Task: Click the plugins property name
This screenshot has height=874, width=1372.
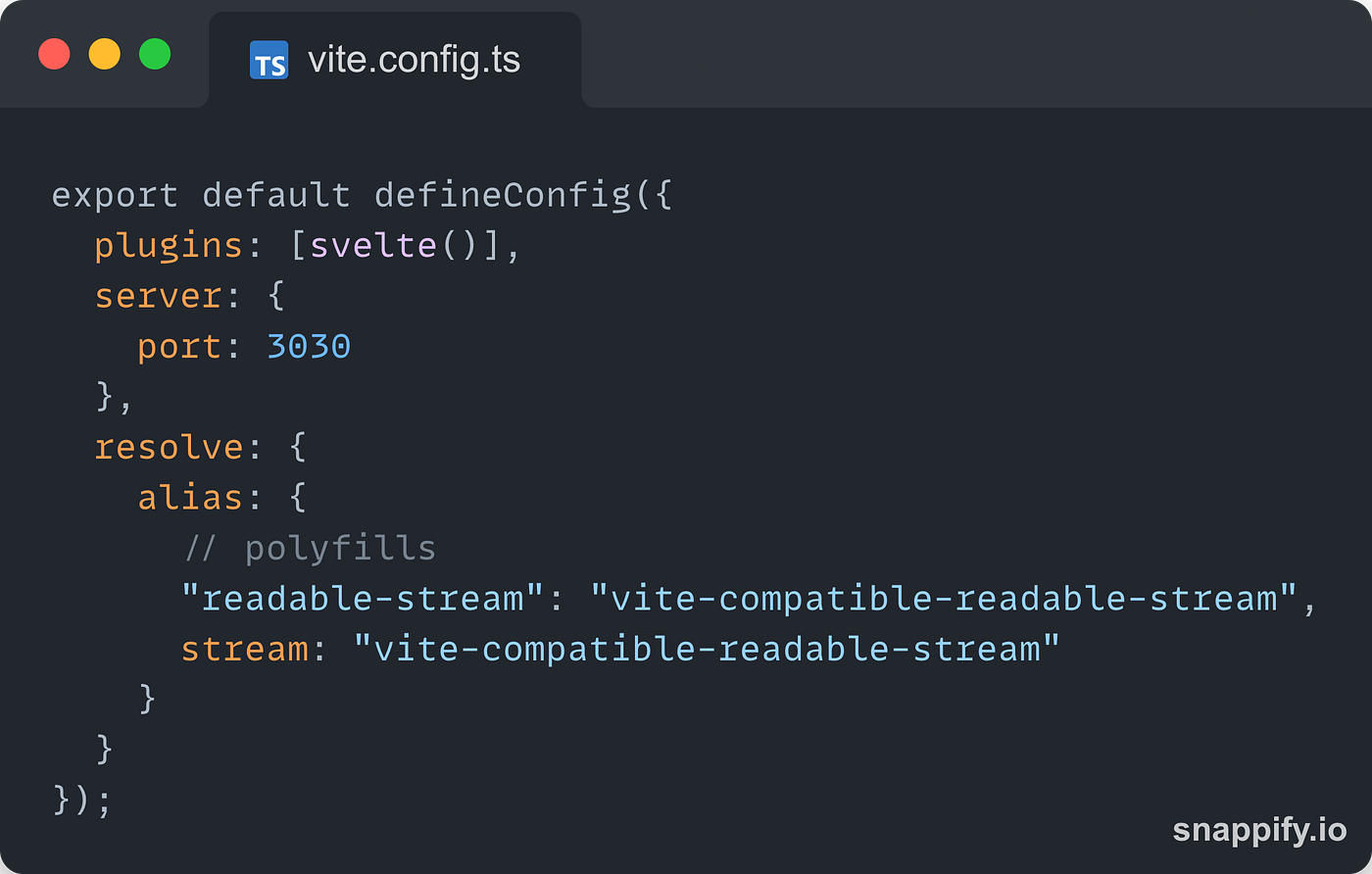Action: [169, 246]
